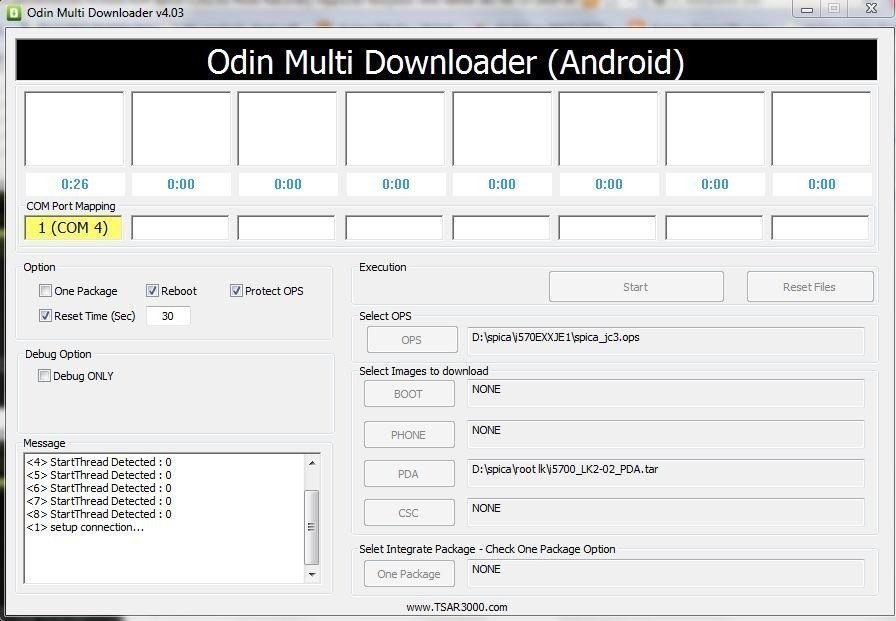Click the Message log scrollbar thumb
This screenshot has height=621, width=896.
click(x=312, y=527)
